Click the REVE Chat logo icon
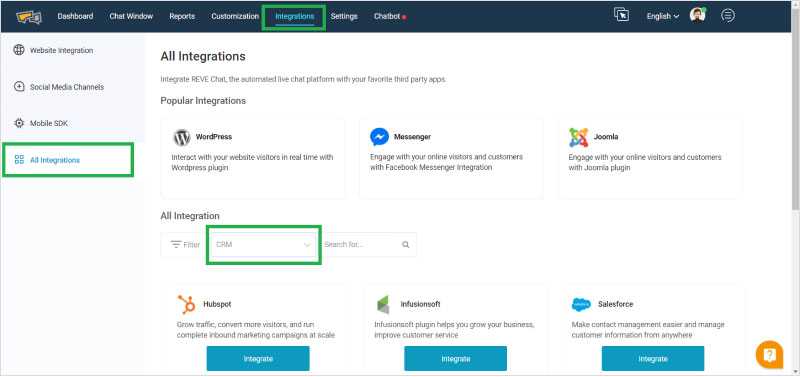This screenshot has height=377, width=800. tap(29, 16)
